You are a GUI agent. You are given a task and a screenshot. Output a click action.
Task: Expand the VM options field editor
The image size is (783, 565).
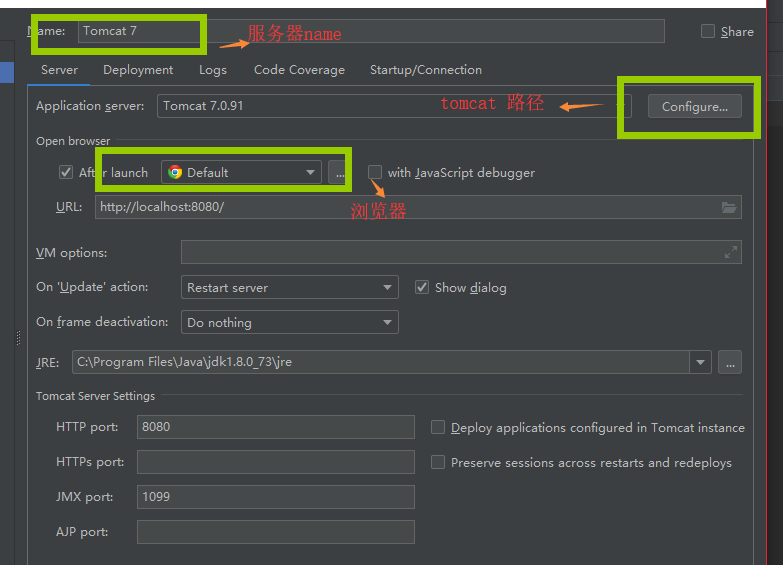coord(731,252)
